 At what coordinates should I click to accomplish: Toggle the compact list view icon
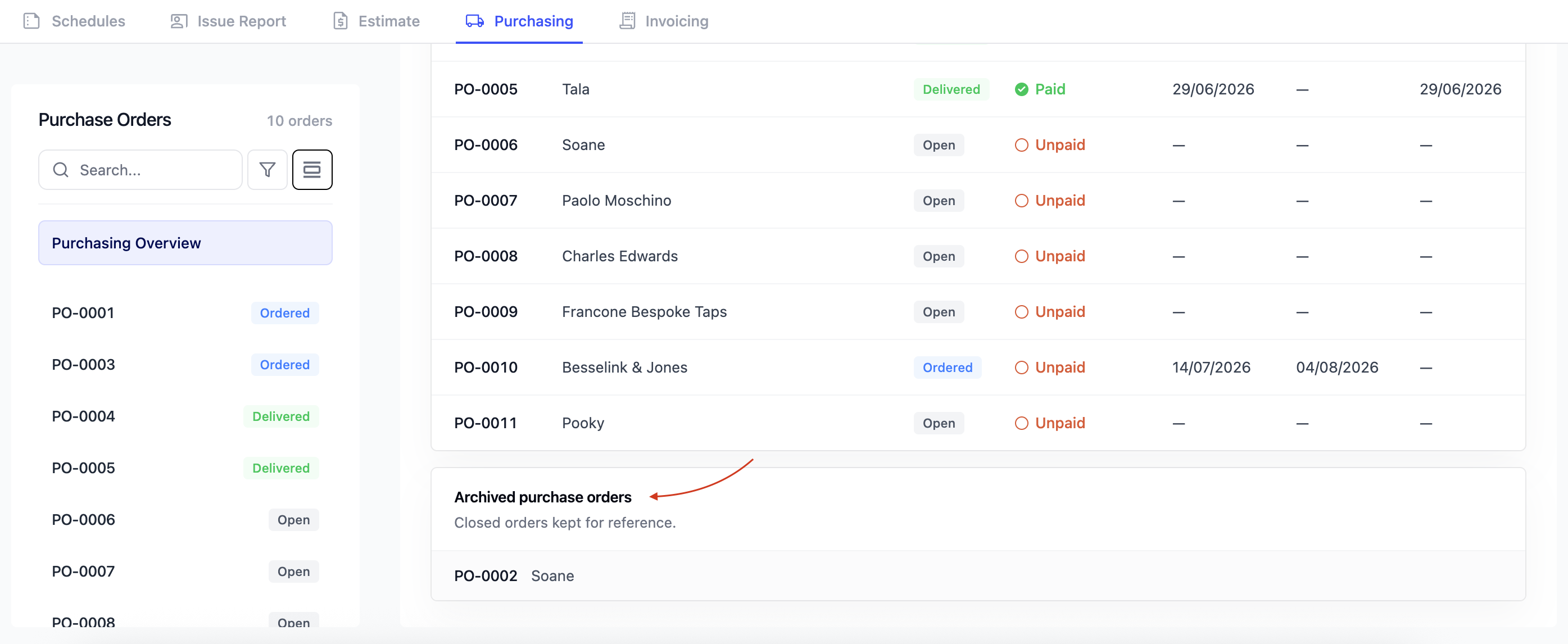click(x=312, y=170)
